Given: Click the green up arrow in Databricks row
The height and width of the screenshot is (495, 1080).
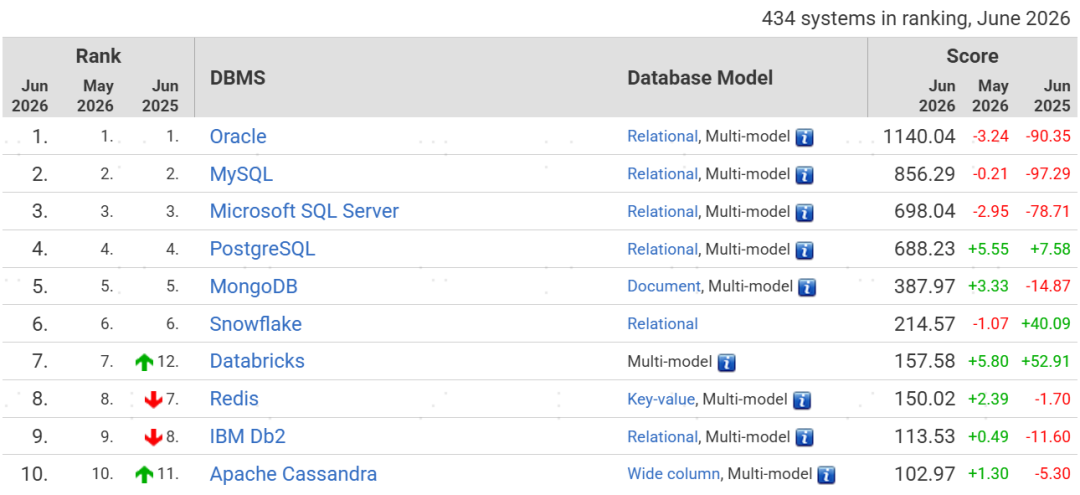Looking at the screenshot, I should 144,362.
